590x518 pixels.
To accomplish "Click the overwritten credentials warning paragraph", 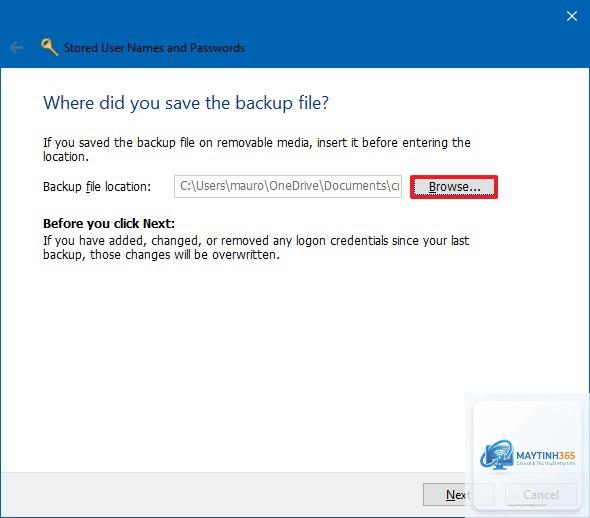I will pos(256,248).
